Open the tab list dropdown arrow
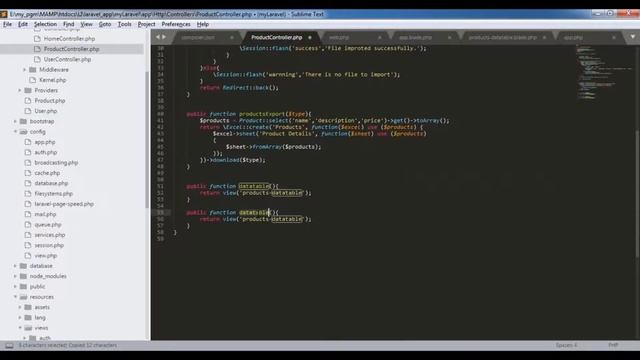This screenshot has height=360, width=640. point(633,37)
